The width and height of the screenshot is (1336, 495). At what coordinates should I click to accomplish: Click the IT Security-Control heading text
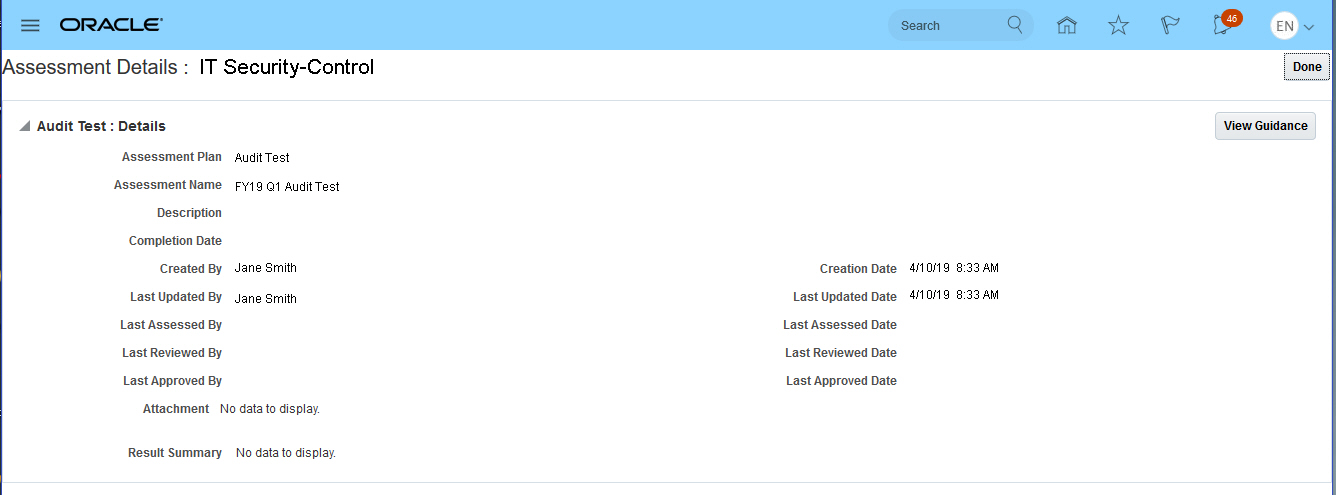point(287,67)
